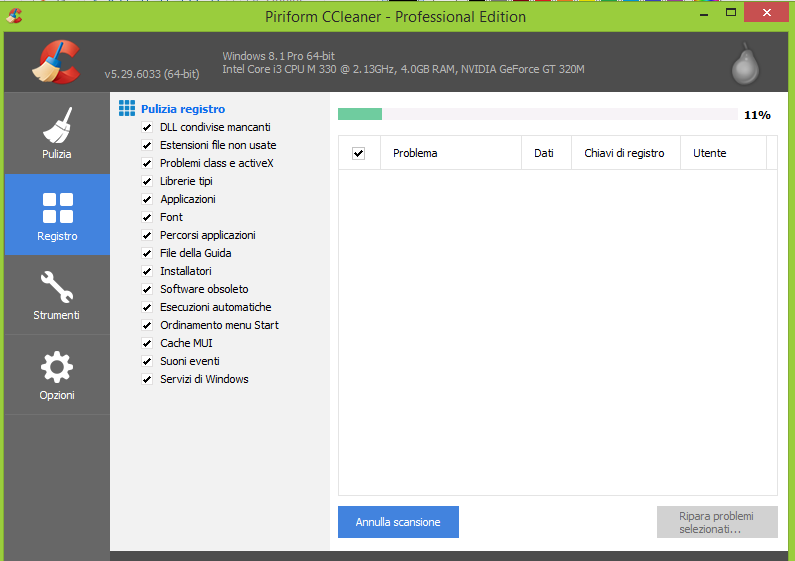Toggle select-all checkbox in results header
Viewport: 795px width, 561px height.
358,153
